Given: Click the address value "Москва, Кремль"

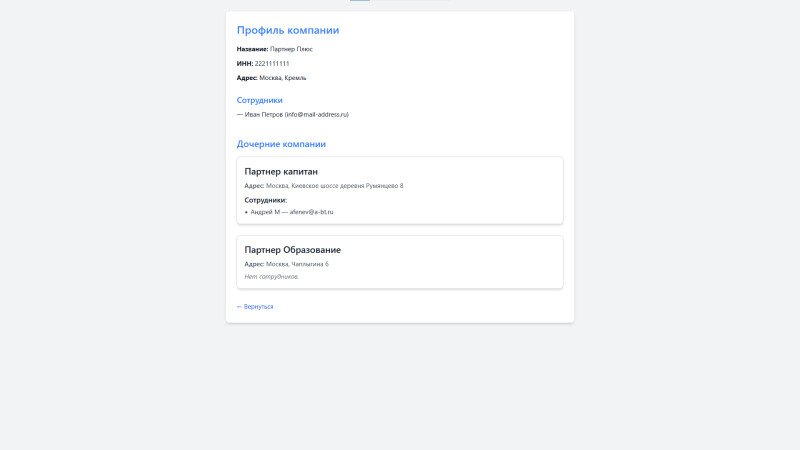Looking at the screenshot, I should [283, 78].
